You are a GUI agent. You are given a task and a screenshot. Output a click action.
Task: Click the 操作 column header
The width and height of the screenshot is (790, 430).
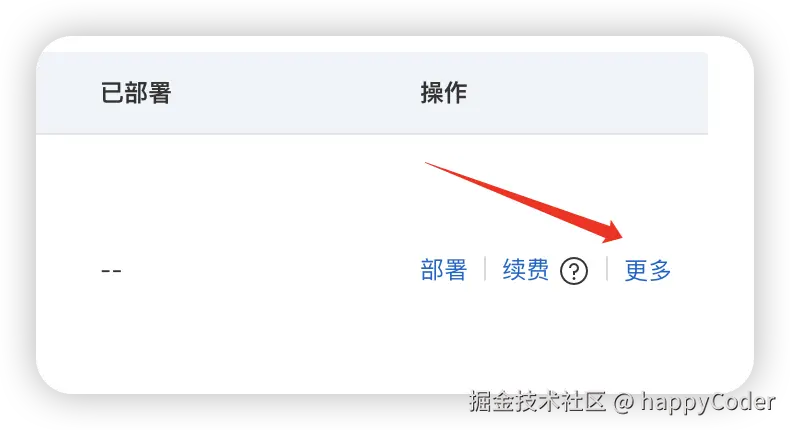(x=444, y=93)
